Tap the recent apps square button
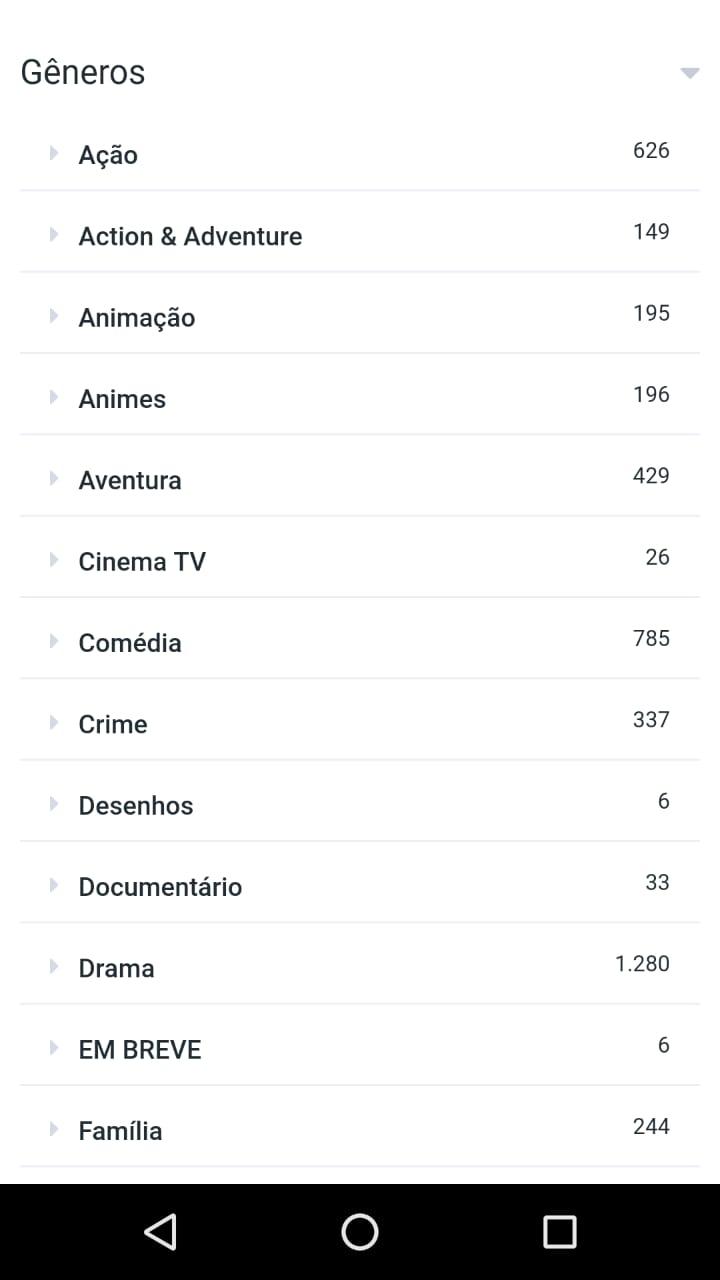This screenshot has width=720, height=1280. click(560, 1232)
